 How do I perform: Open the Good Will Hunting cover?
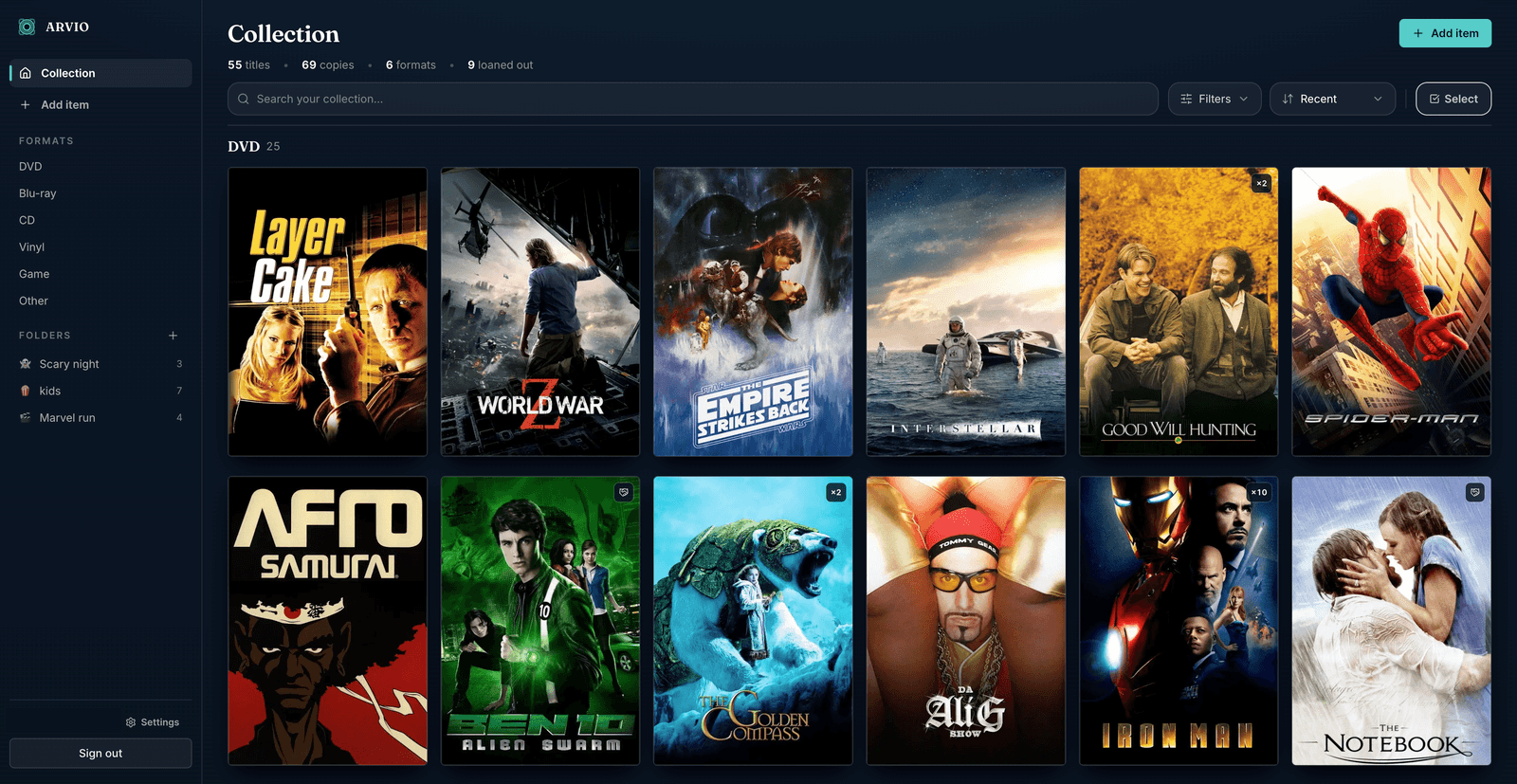click(1179, 312)
